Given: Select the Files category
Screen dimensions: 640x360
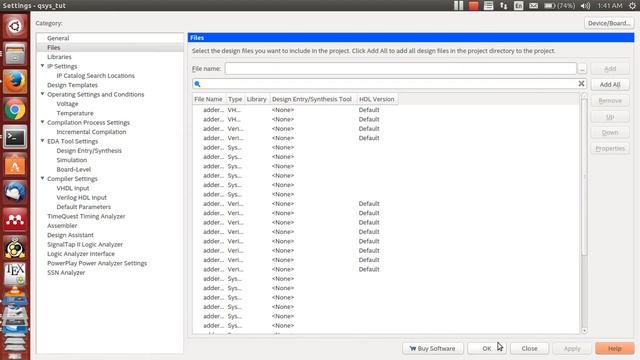Looking at the screenshot, I should (53, 47).
